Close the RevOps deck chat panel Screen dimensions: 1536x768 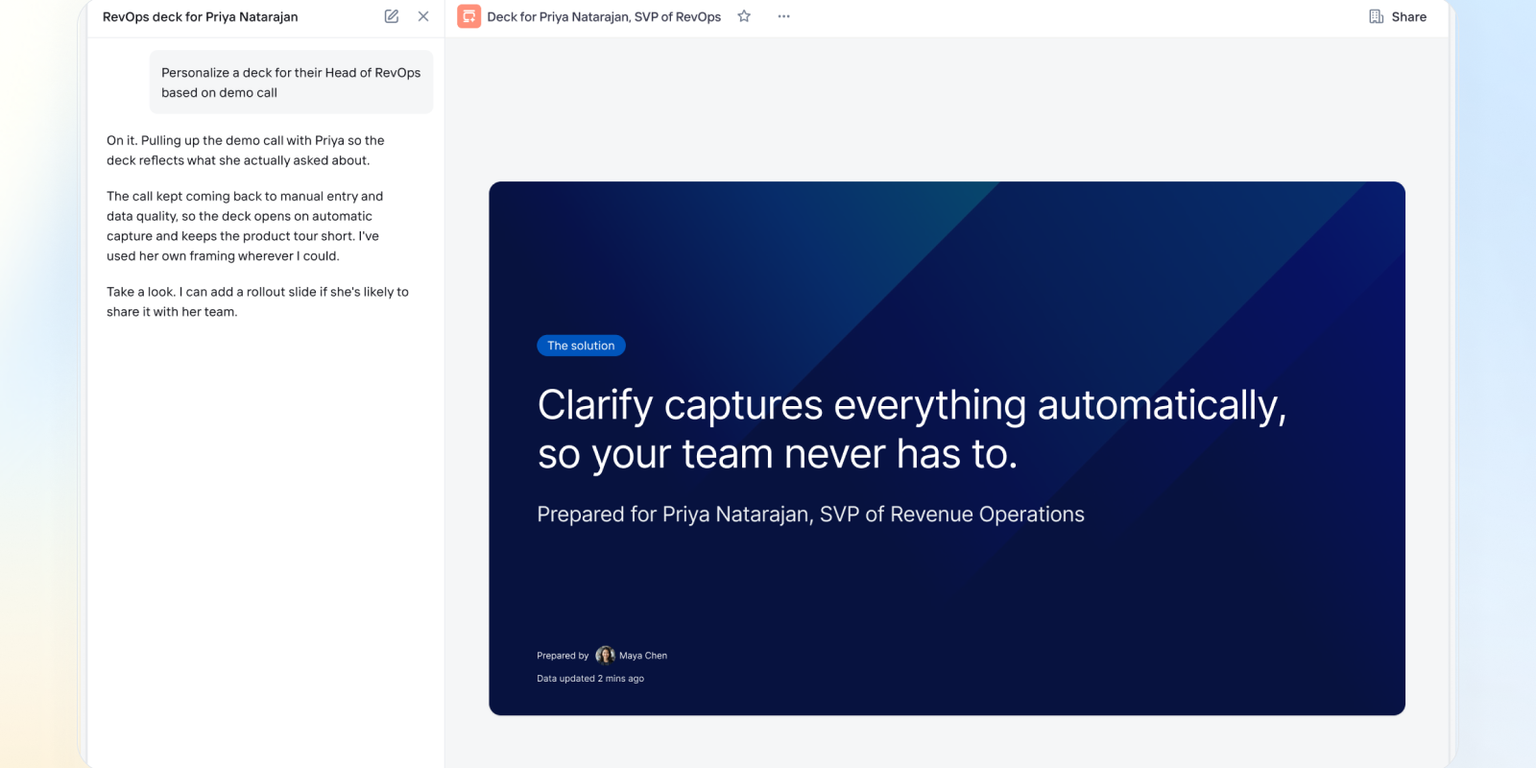[x=423, y=16]
